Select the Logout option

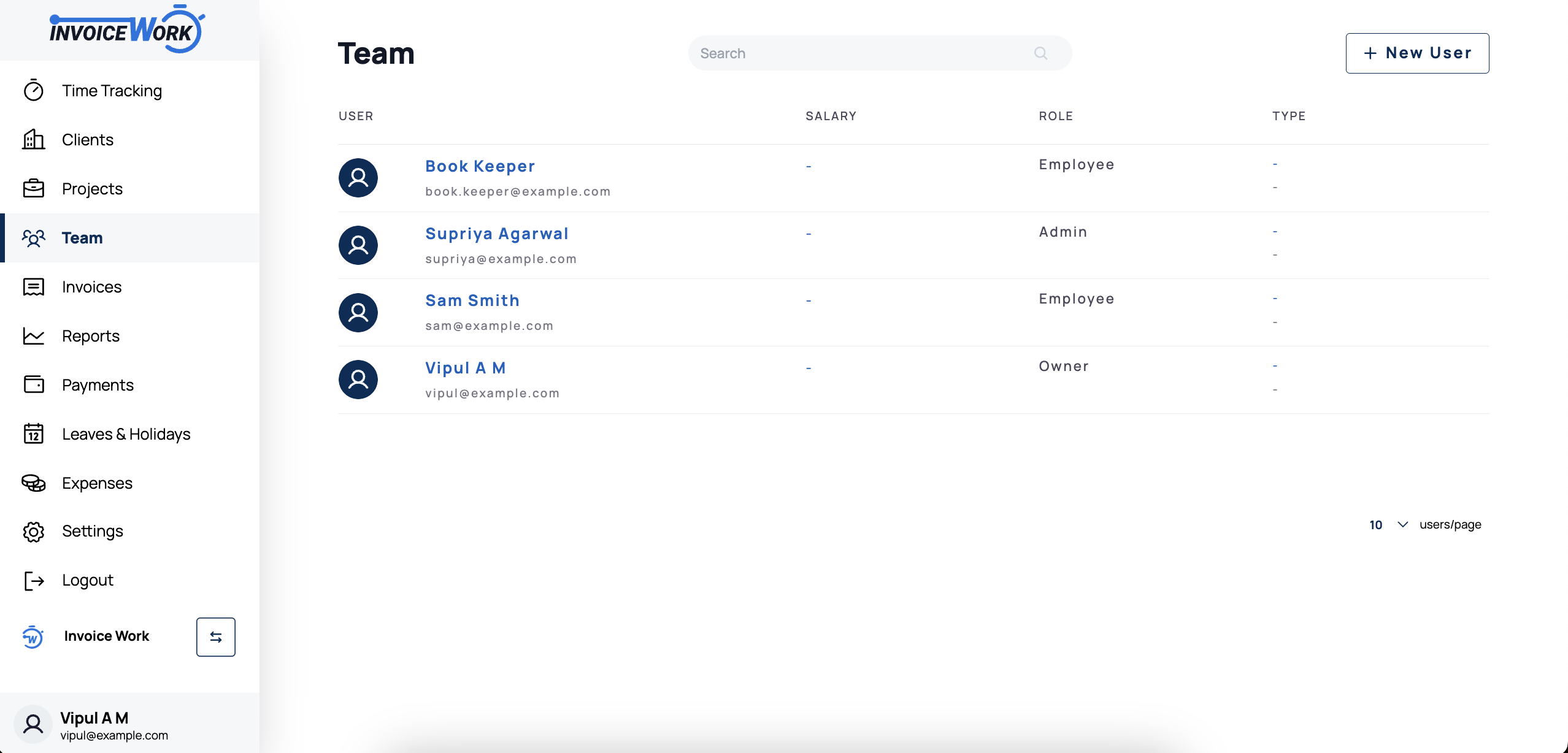86,580
